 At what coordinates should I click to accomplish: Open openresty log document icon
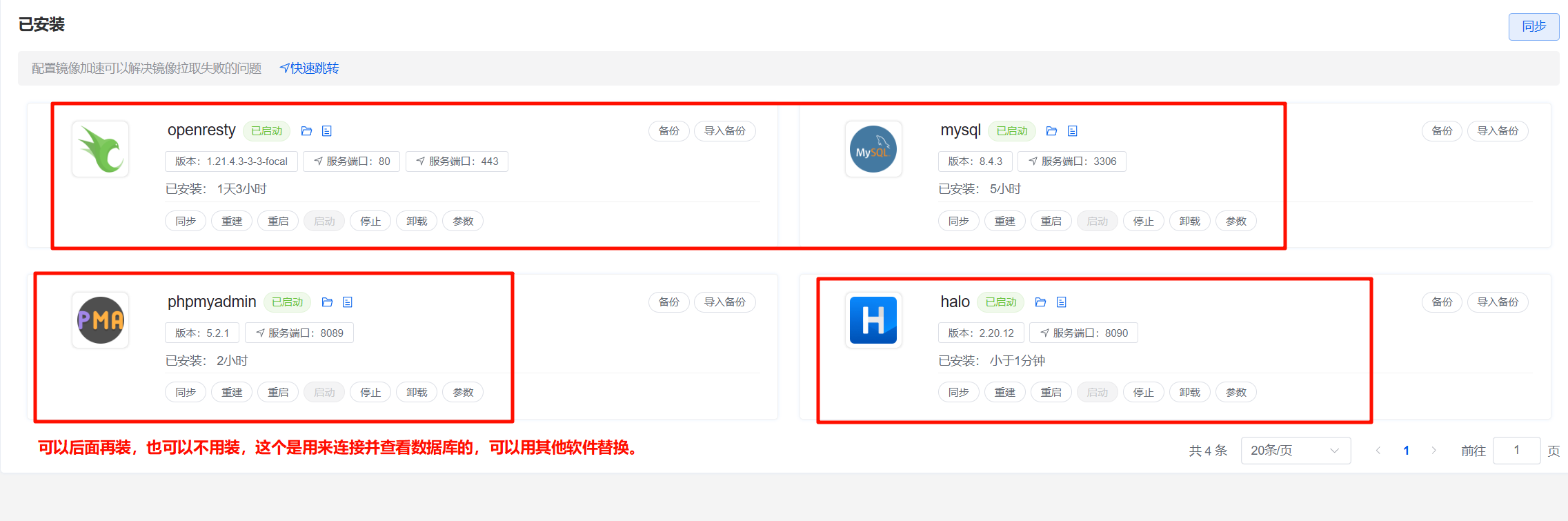(327, 131)
